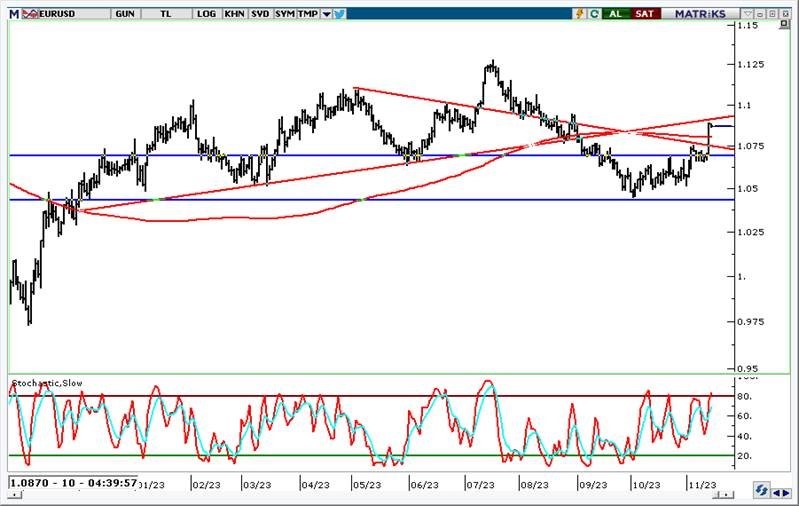Open the Twitter bird icon
Screen dimensions: 799x506
click(339, 14)
